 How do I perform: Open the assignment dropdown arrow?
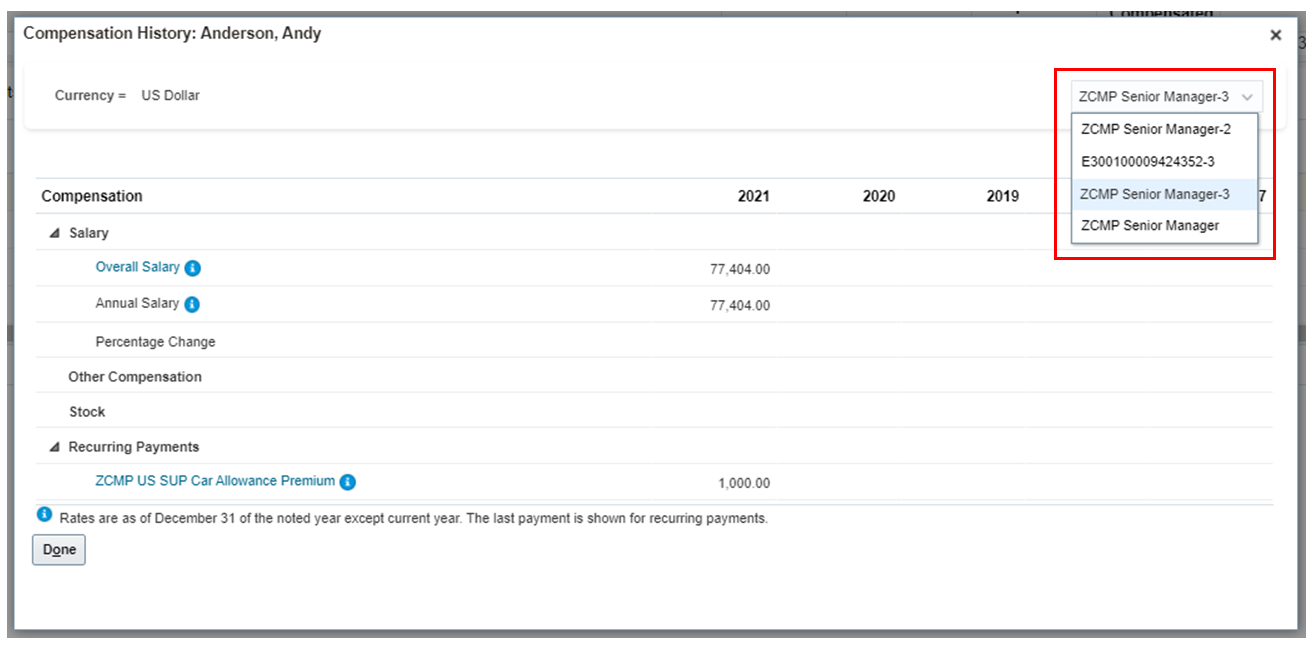pos(1247,97)
